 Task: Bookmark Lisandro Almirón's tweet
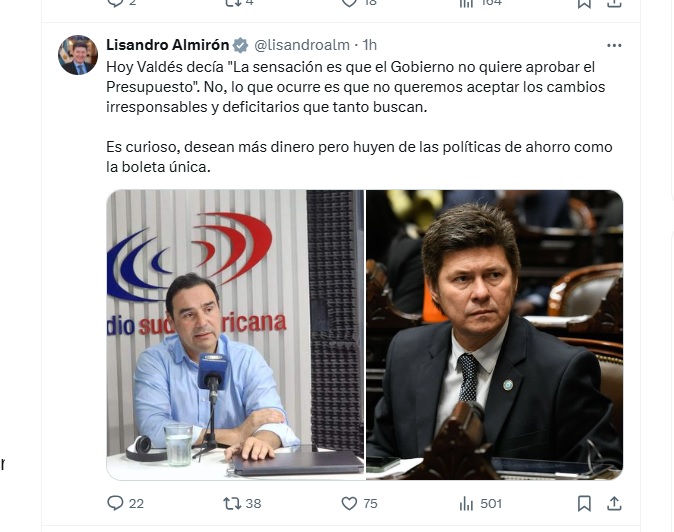click(584, 503)
